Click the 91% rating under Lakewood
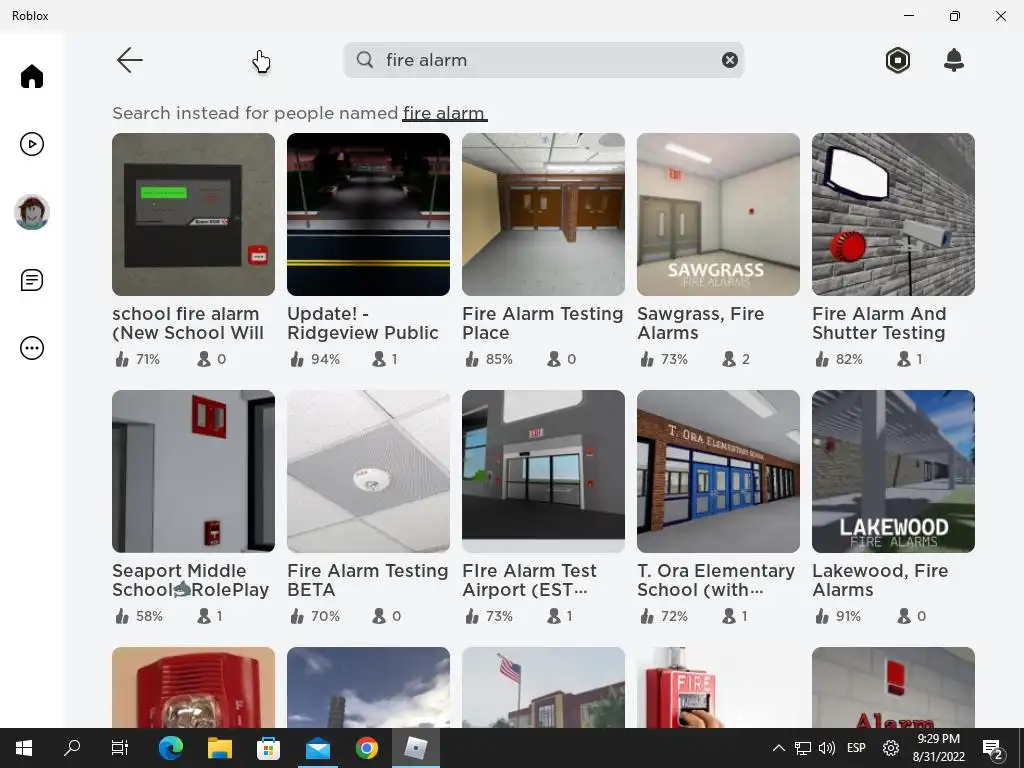 point(848,616)
